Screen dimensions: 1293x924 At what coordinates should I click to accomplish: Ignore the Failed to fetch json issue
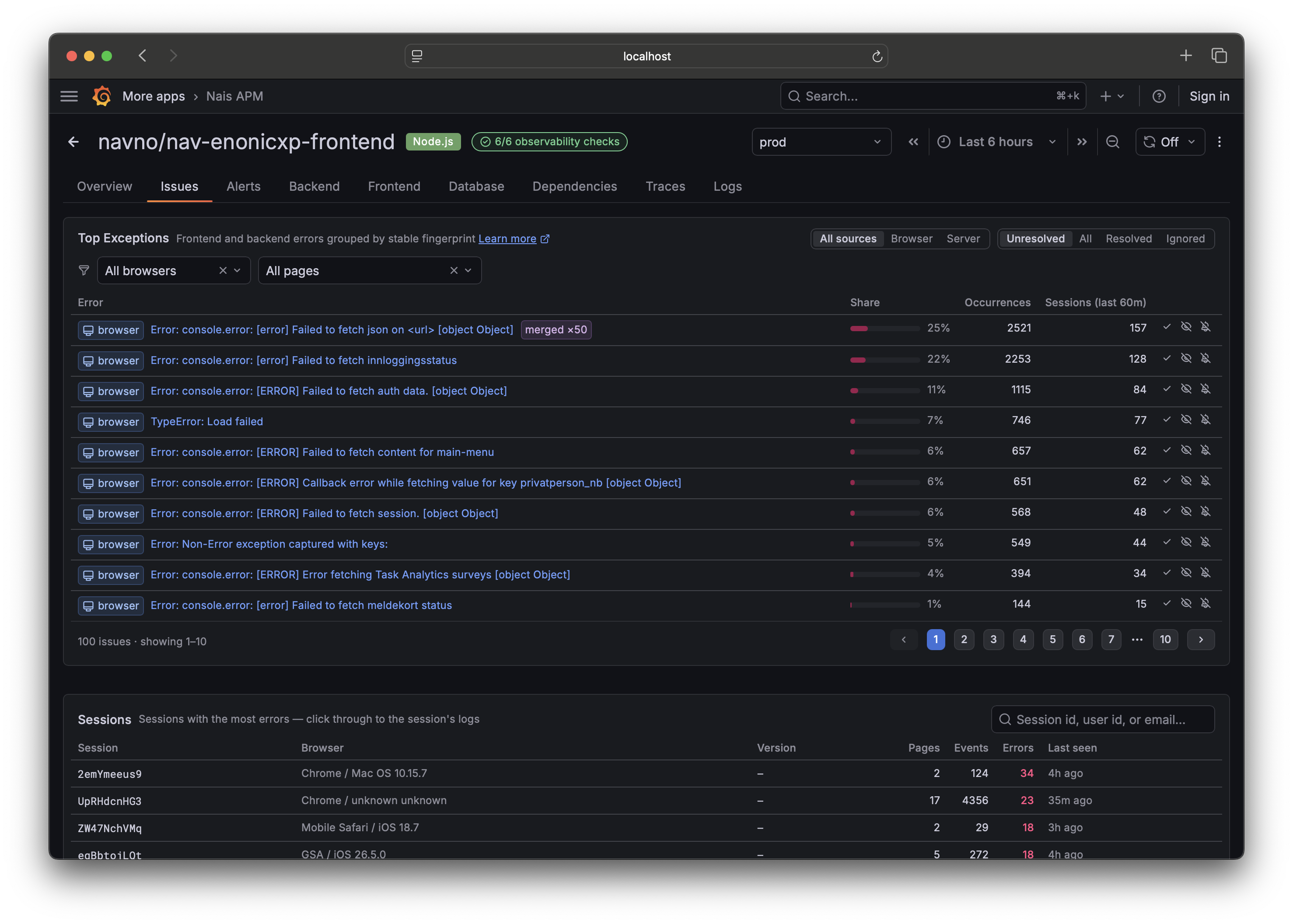click(x=1185, y=326)
